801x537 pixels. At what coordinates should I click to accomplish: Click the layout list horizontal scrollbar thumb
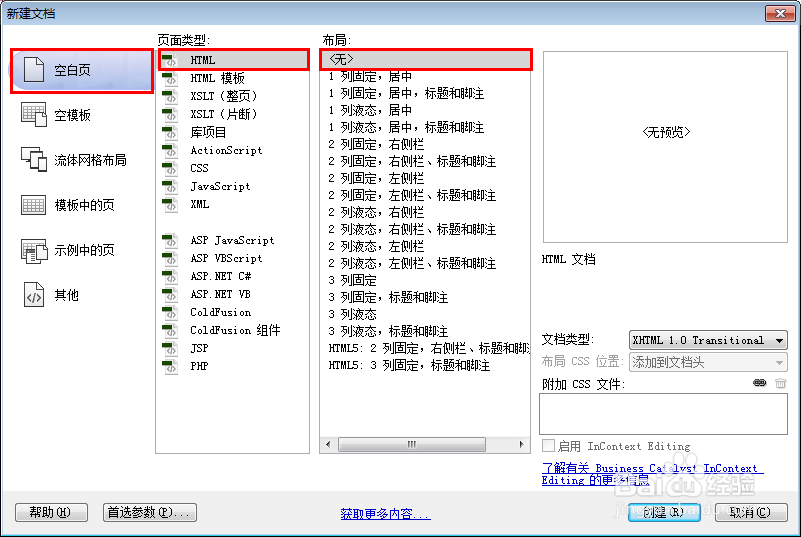point(412,444)
